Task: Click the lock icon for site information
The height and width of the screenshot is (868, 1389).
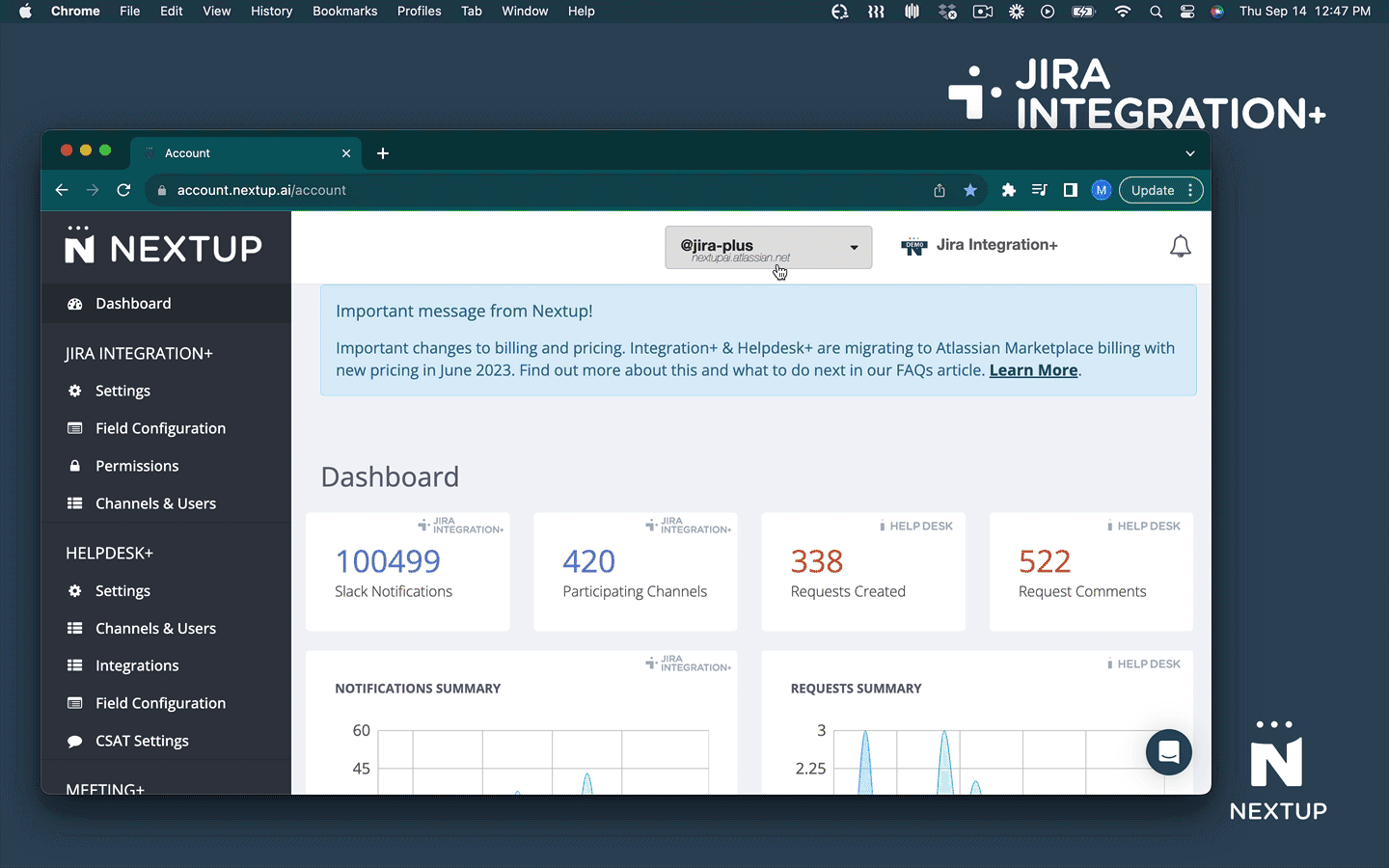Action: click(x=162, y=191)
